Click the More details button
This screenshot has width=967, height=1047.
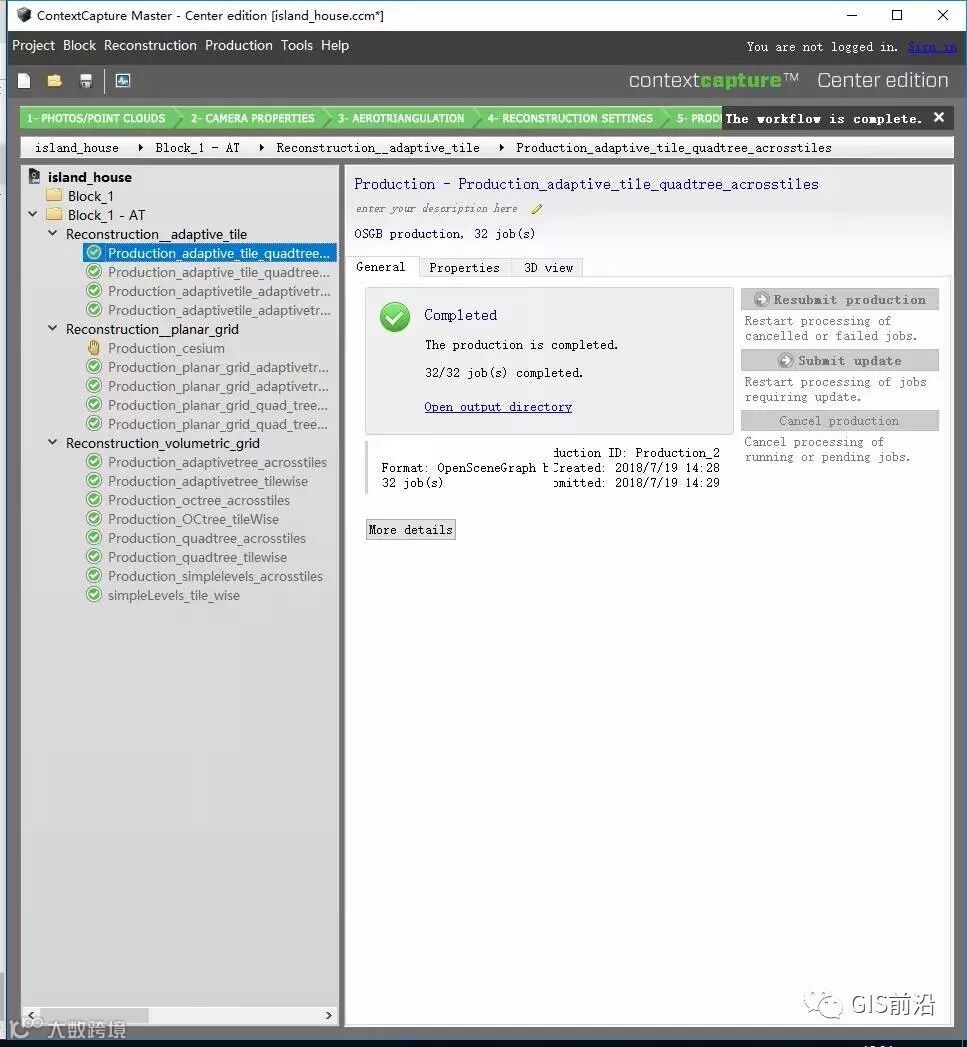click(x=411, y=530)
